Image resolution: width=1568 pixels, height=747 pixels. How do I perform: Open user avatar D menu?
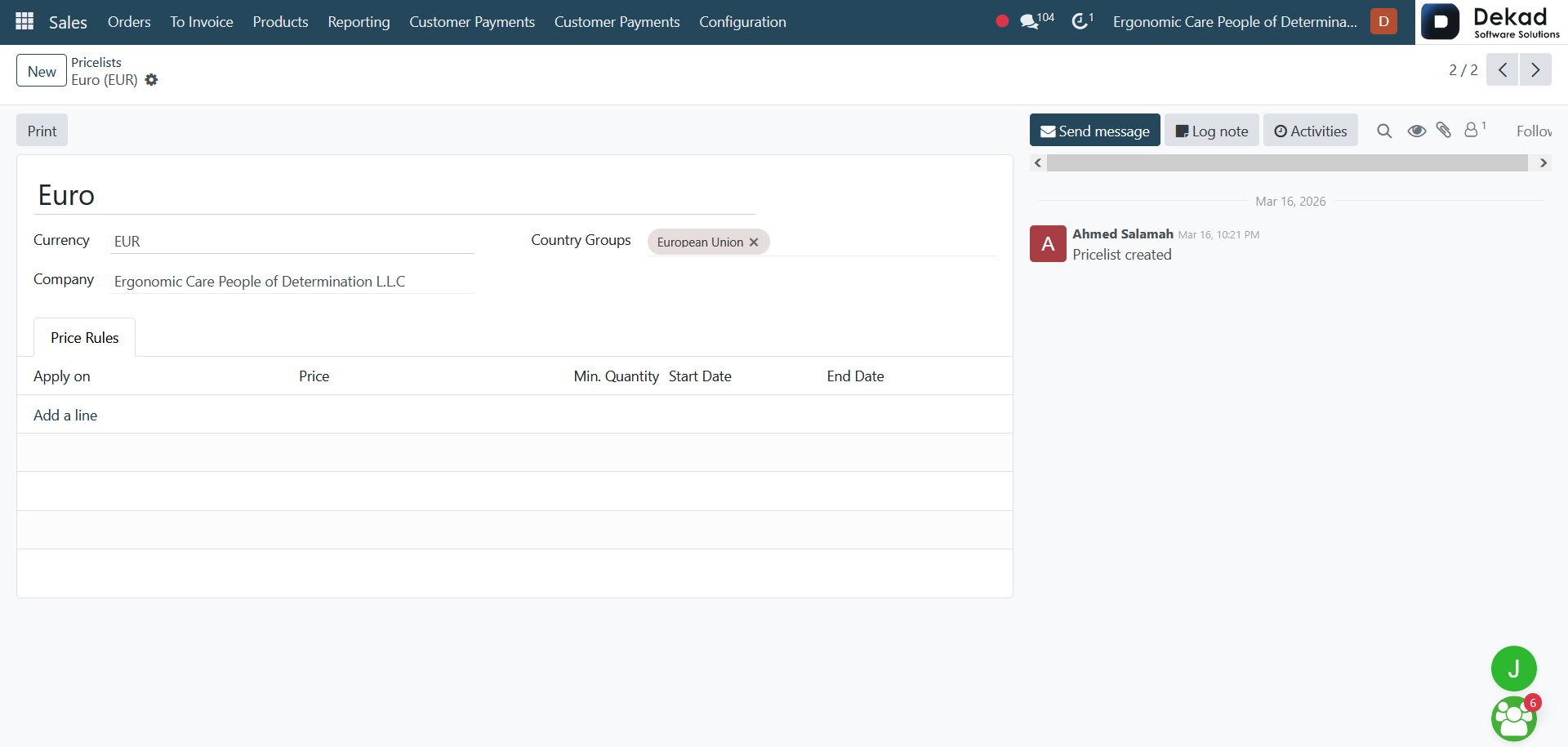[x=1383, y=21]
